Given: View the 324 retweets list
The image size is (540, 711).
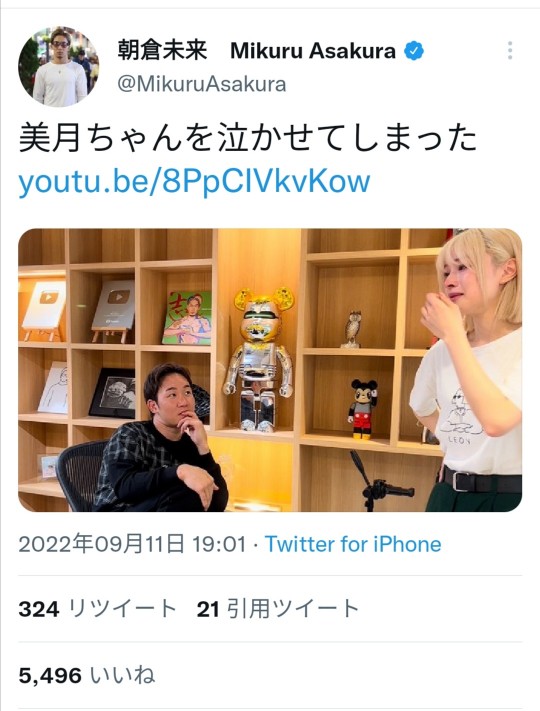Looking at the screenshot, I should tap(97, 609).
